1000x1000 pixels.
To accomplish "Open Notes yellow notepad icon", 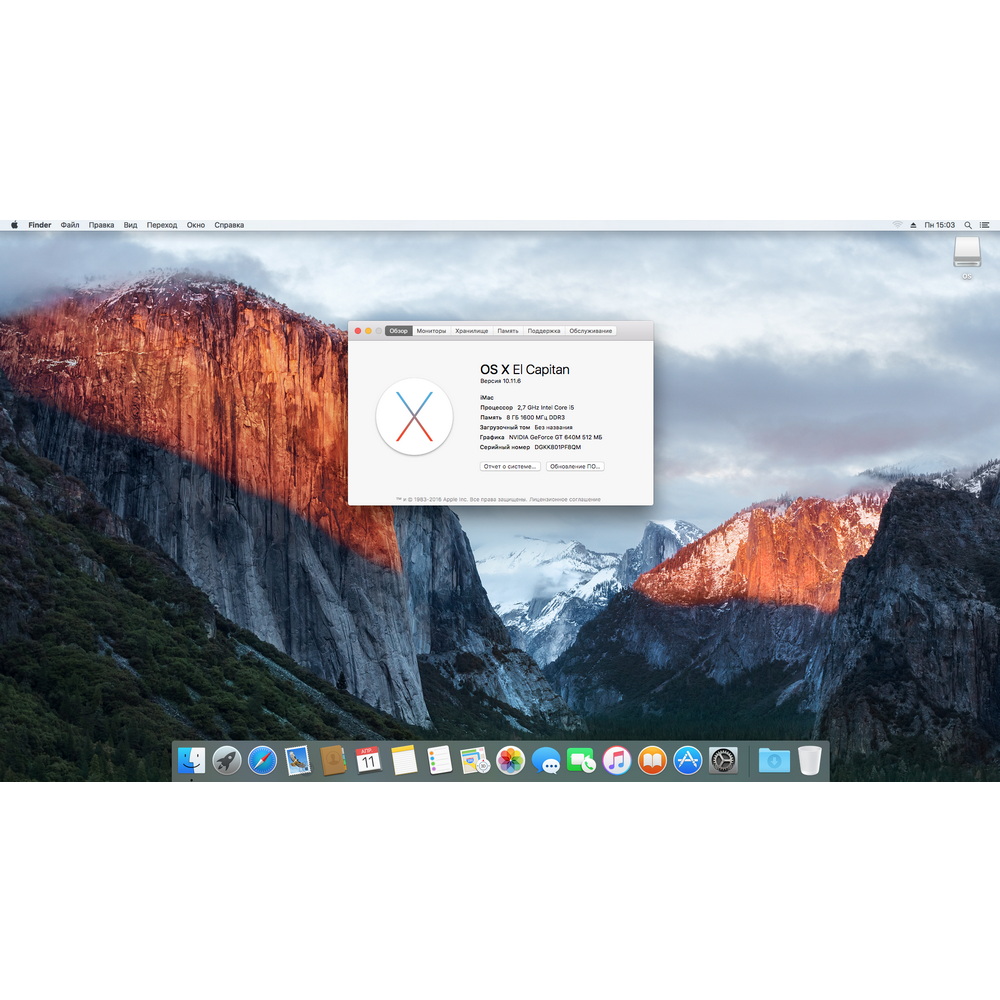I will coord(404,760).
